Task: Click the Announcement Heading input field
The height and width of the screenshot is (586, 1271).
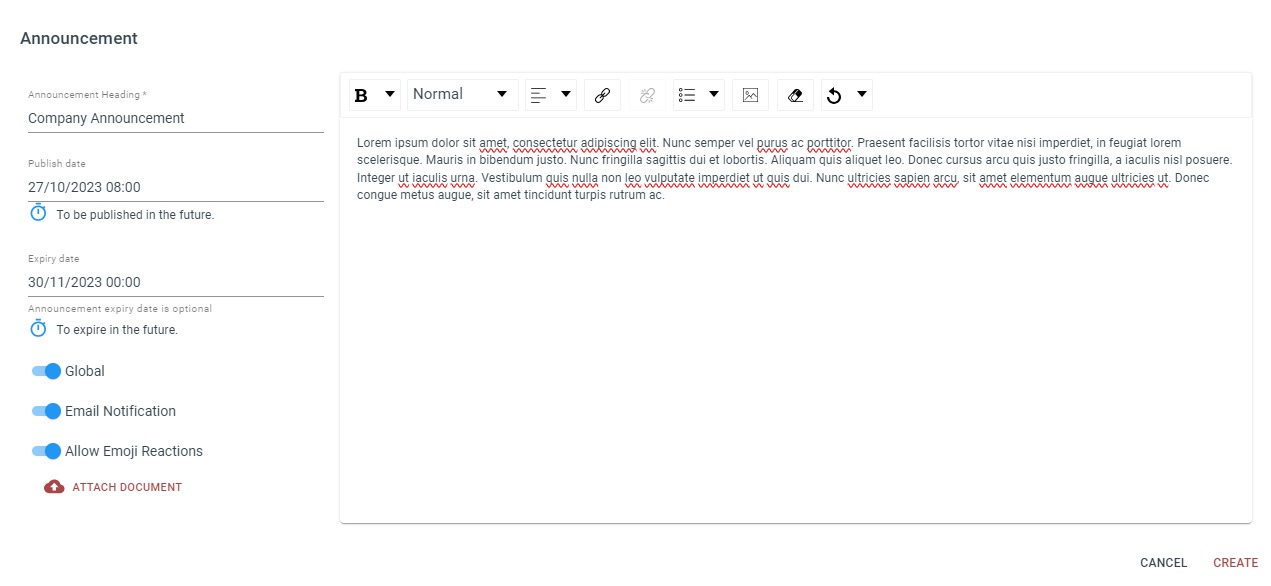Action: click(x=176, y=118)
